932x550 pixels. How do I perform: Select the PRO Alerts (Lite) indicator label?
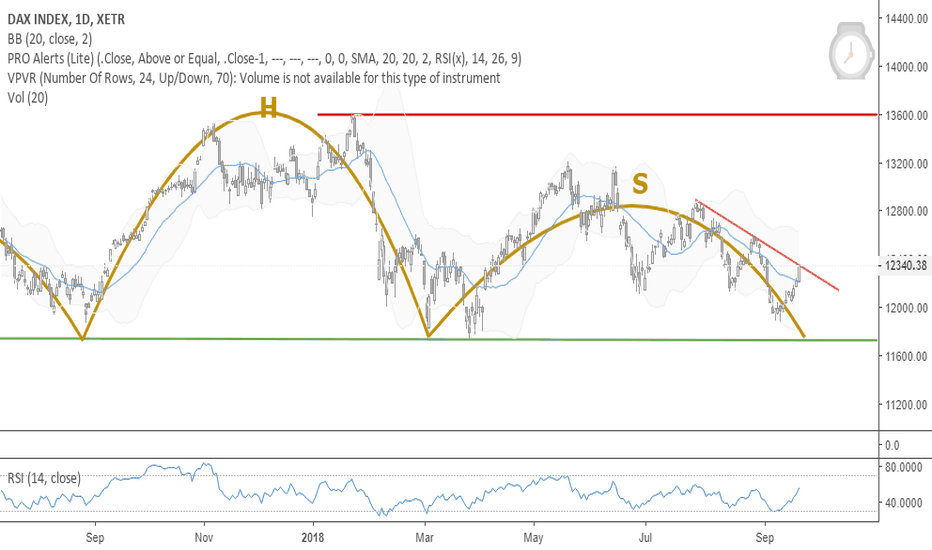[x=265, y=59]
